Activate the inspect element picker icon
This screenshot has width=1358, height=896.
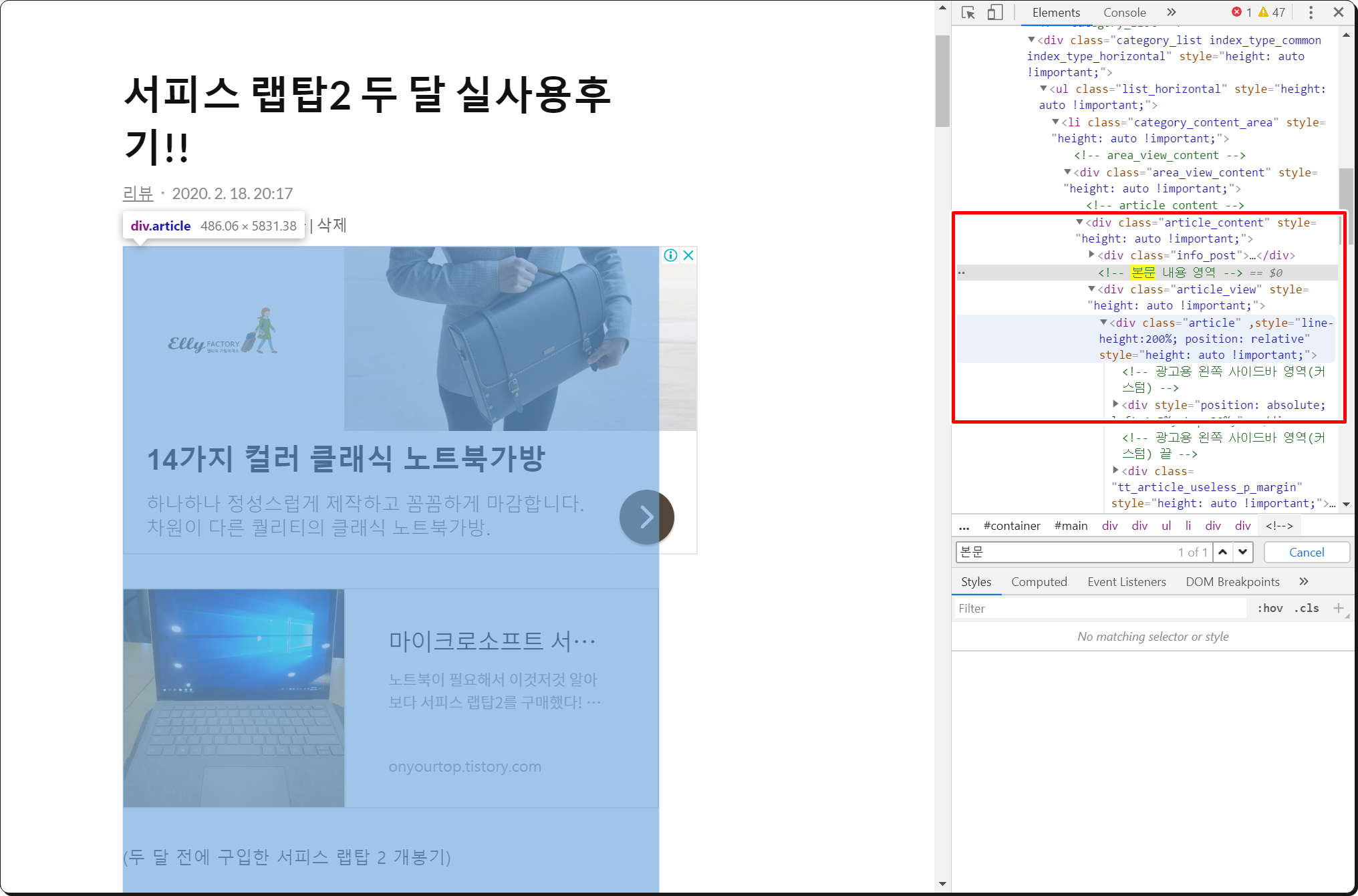tap(968, 13)
